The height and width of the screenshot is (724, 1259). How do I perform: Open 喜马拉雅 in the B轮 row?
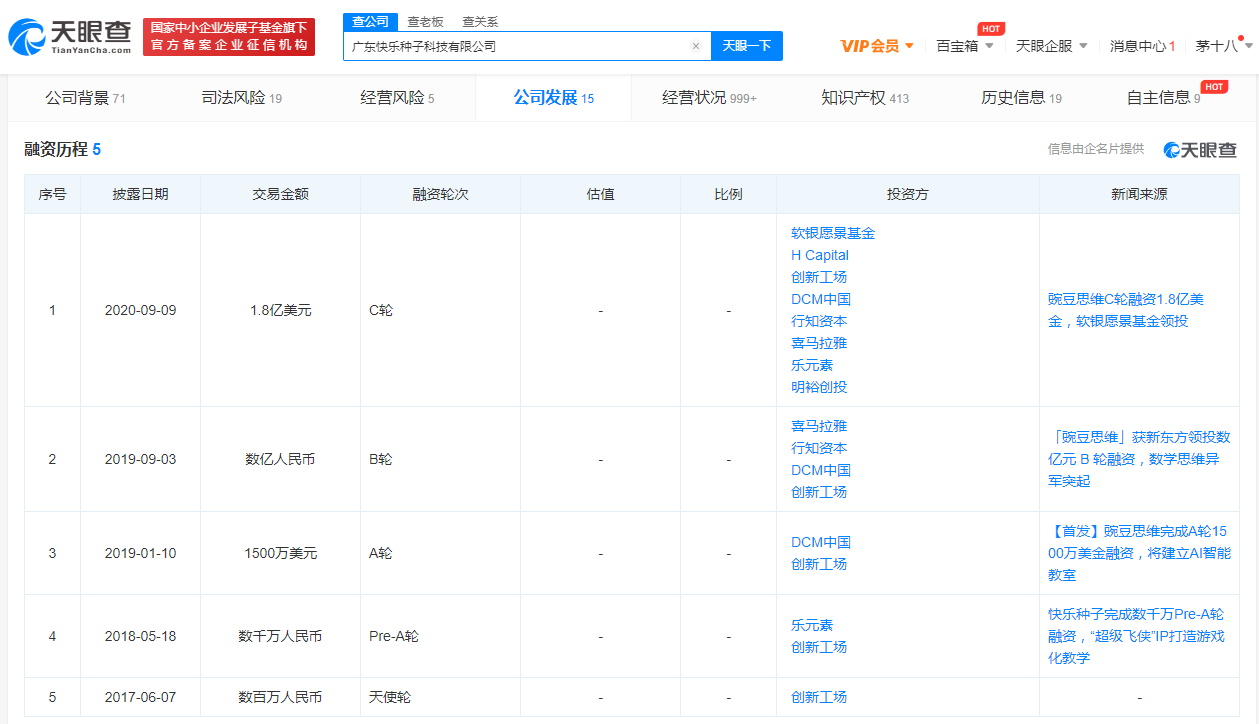click(x=819, y=426)
